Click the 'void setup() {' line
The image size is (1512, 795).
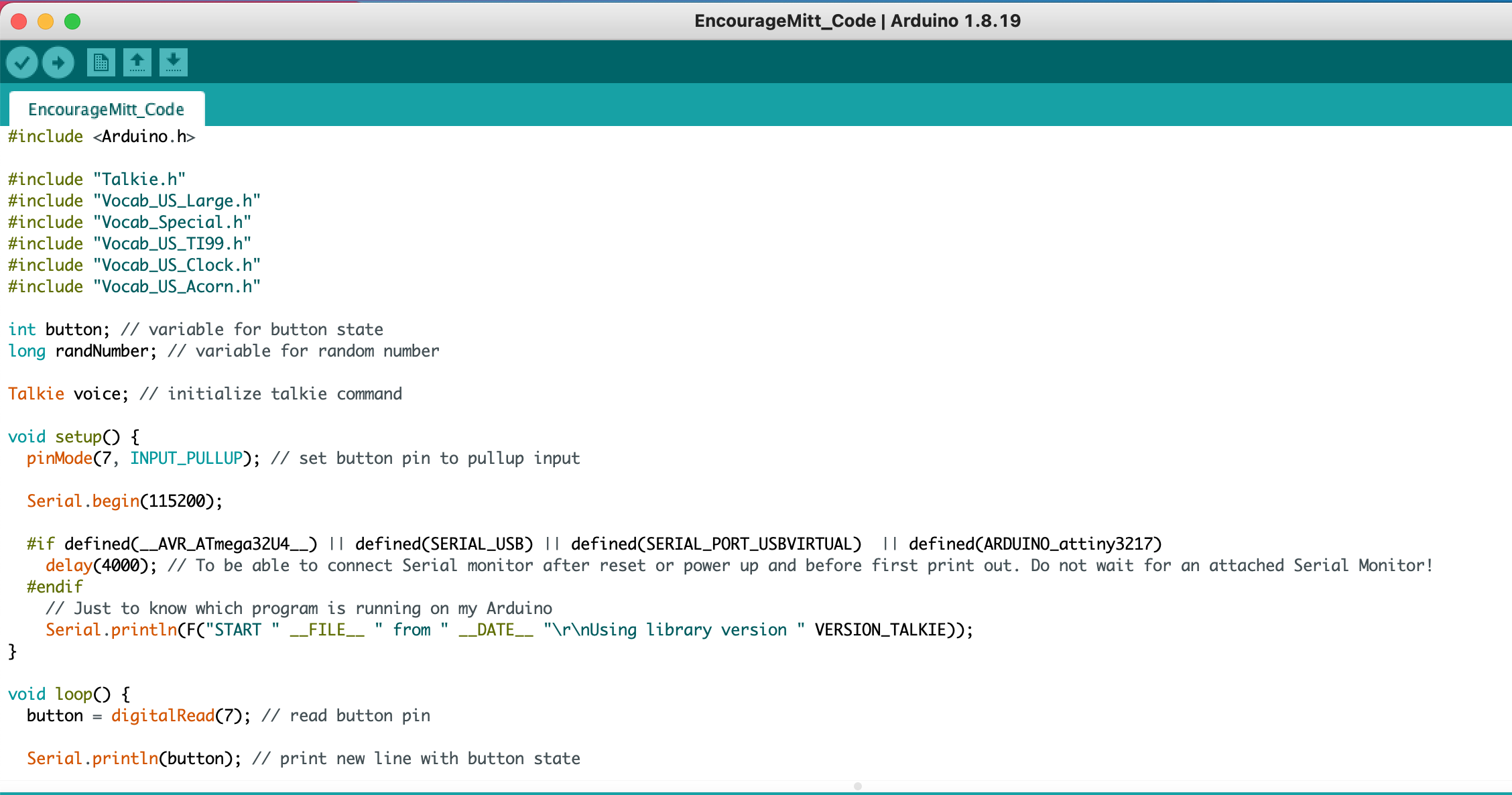pos(74,437)
